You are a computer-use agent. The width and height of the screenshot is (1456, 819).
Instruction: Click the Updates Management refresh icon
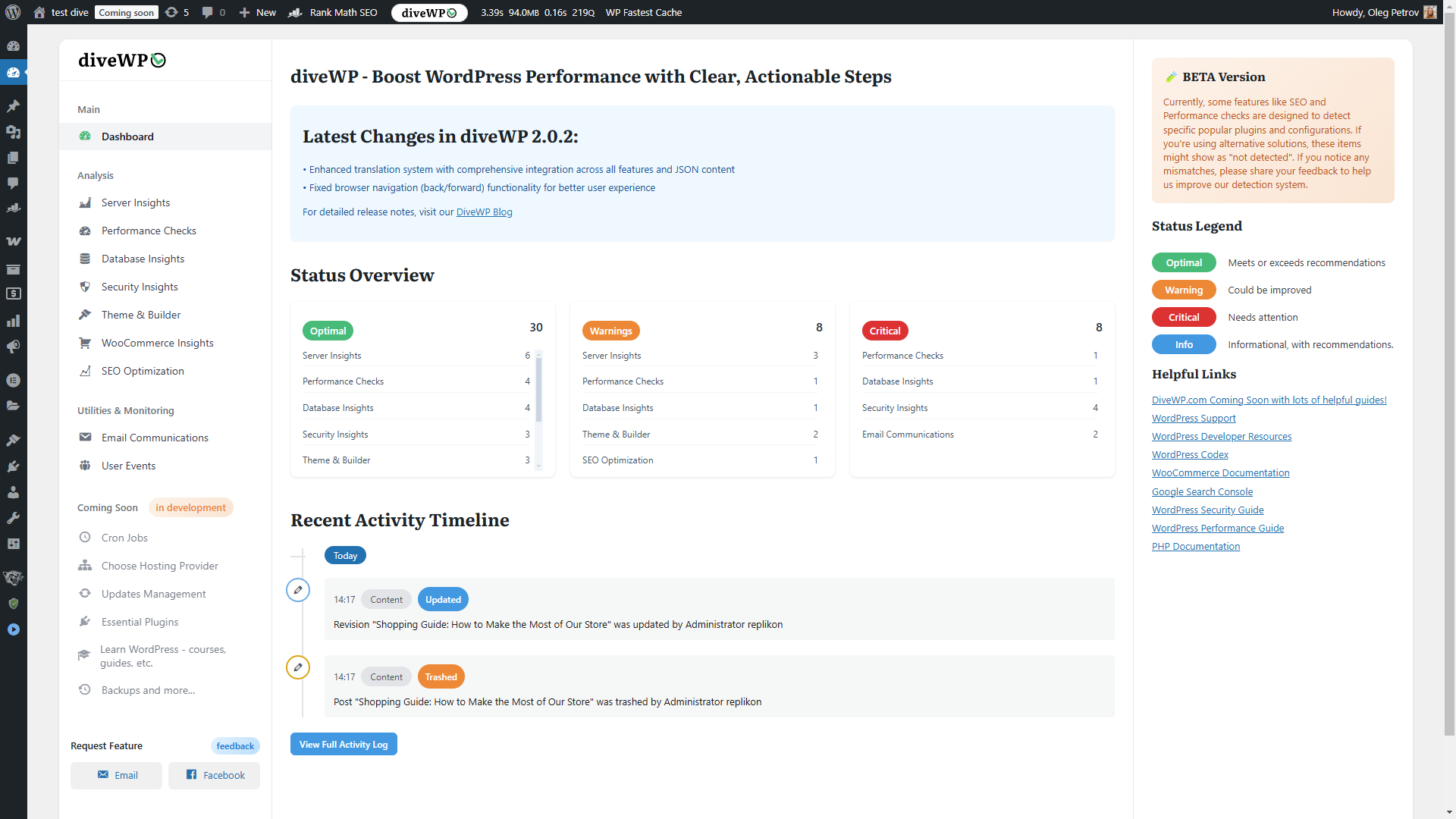pos(85,594)
